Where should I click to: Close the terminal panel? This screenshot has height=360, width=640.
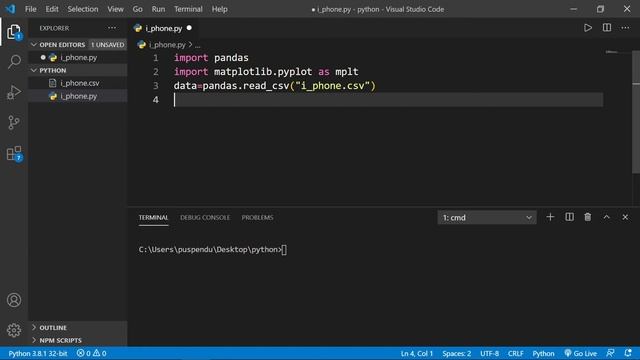click(625, 217)
